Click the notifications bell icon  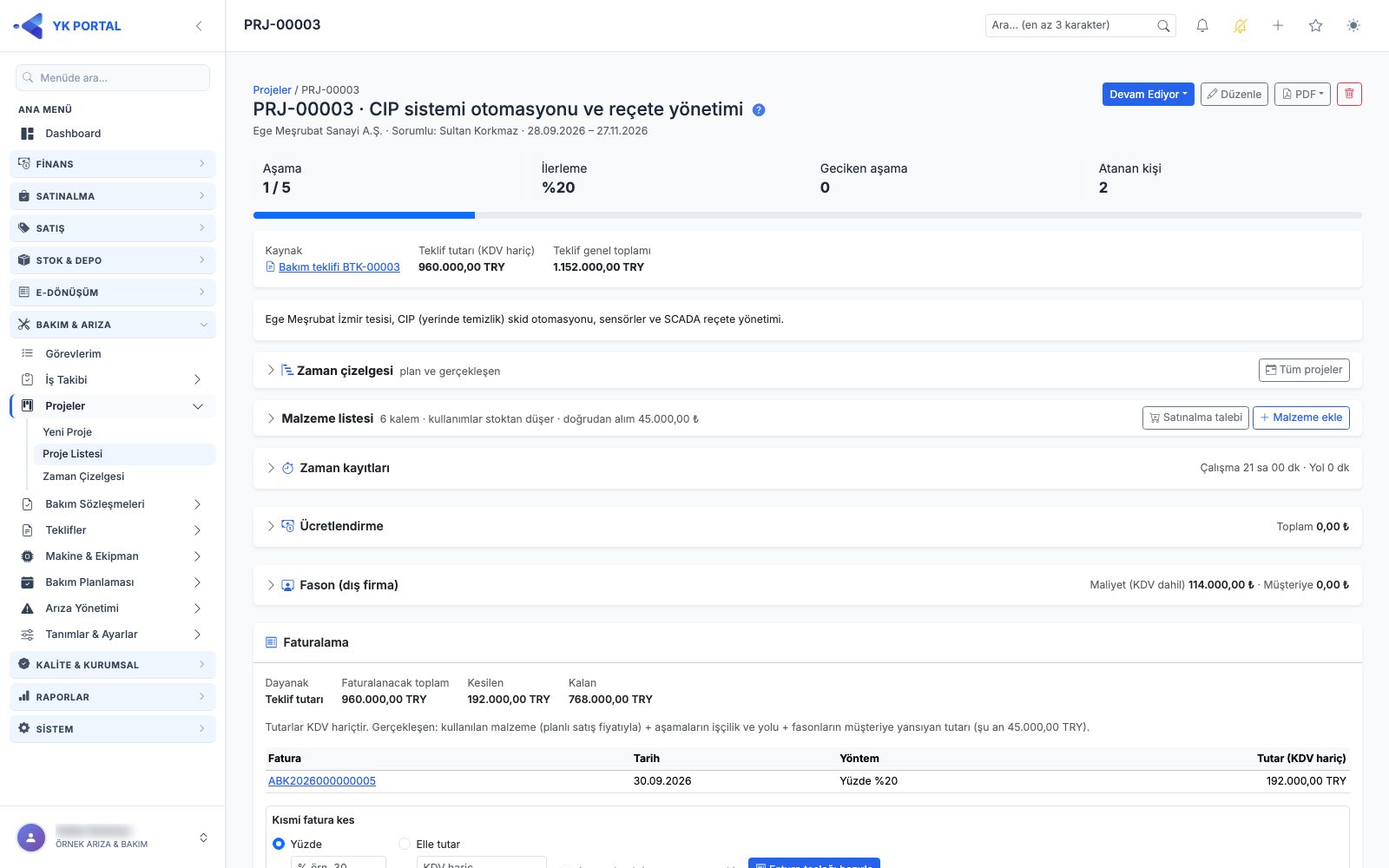1202,25
